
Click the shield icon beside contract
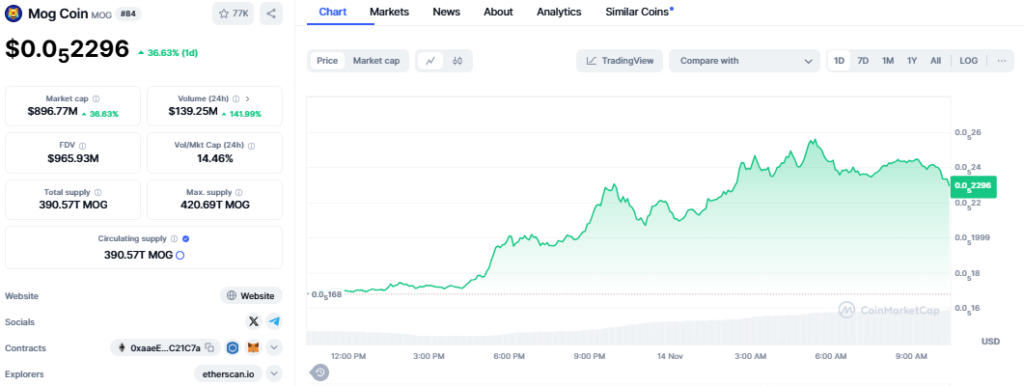[232, 348]
